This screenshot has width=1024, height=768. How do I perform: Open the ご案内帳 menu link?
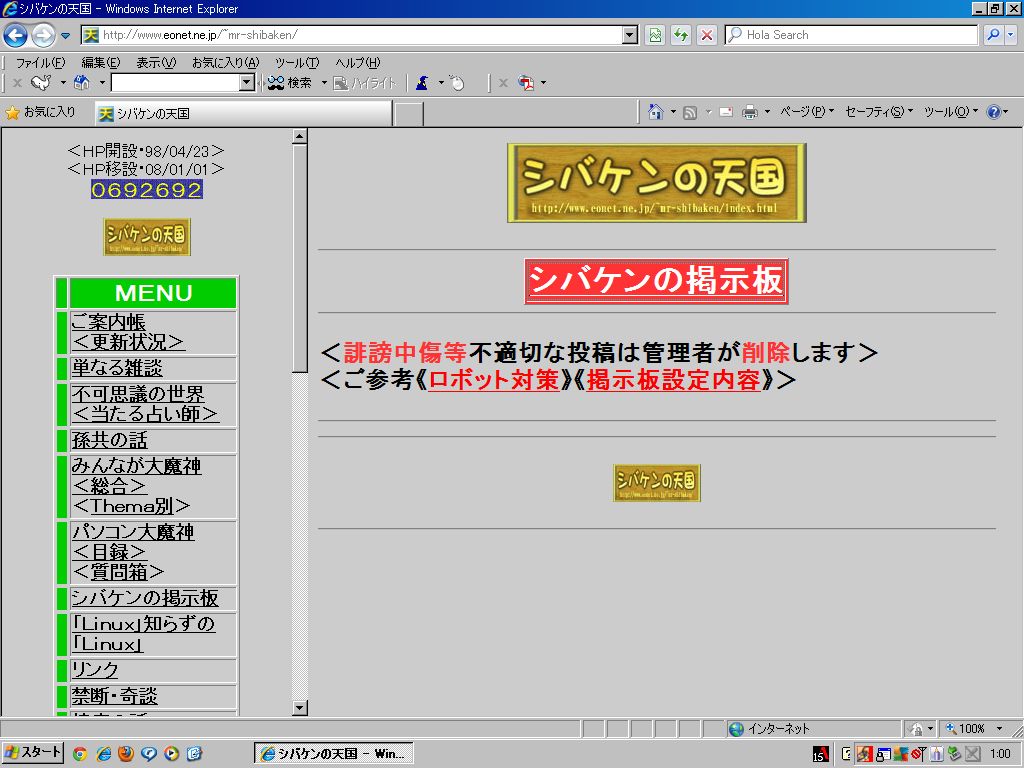pos(108,322)
